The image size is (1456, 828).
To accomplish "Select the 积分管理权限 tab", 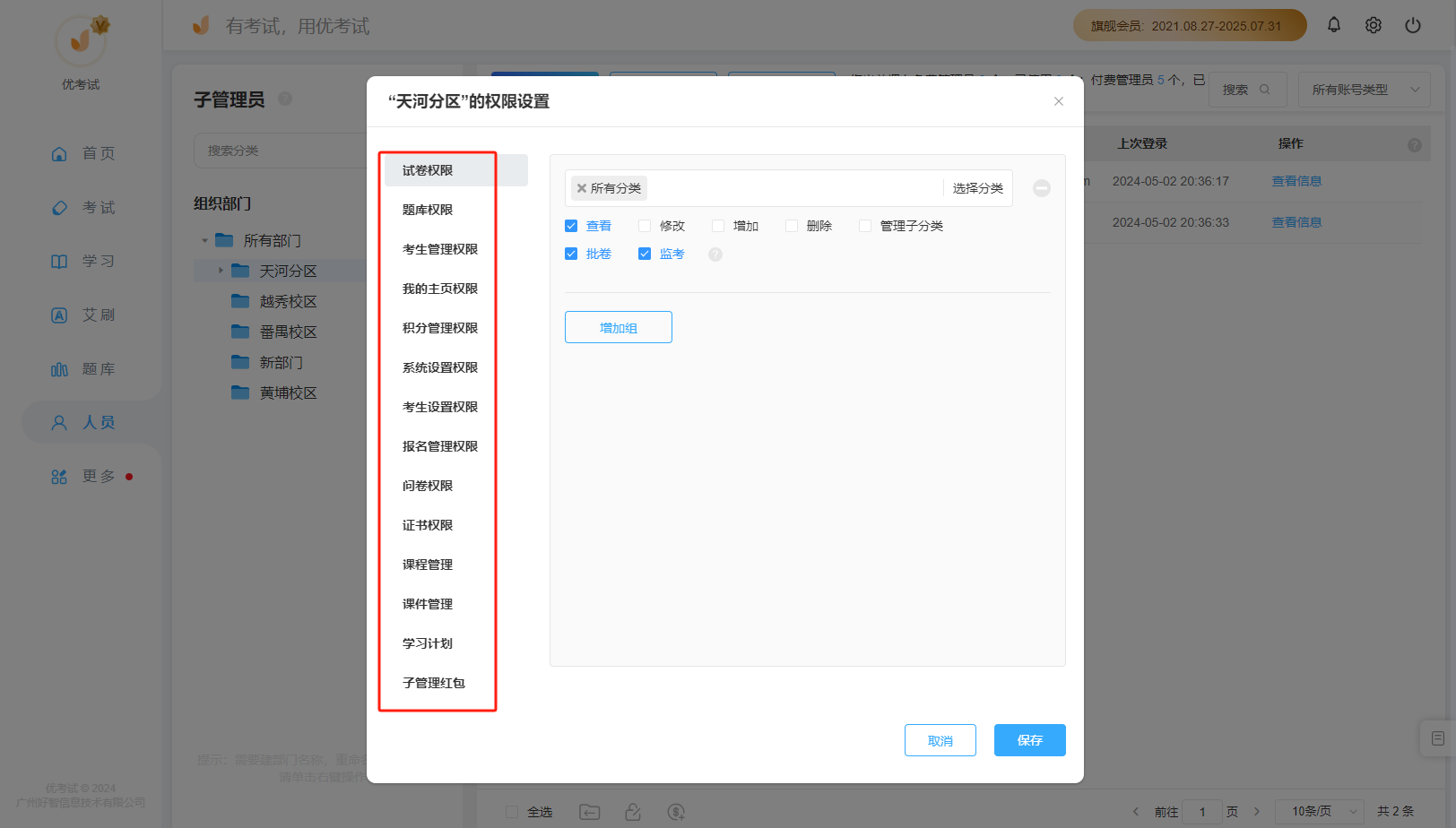I will tap(456, 328).
